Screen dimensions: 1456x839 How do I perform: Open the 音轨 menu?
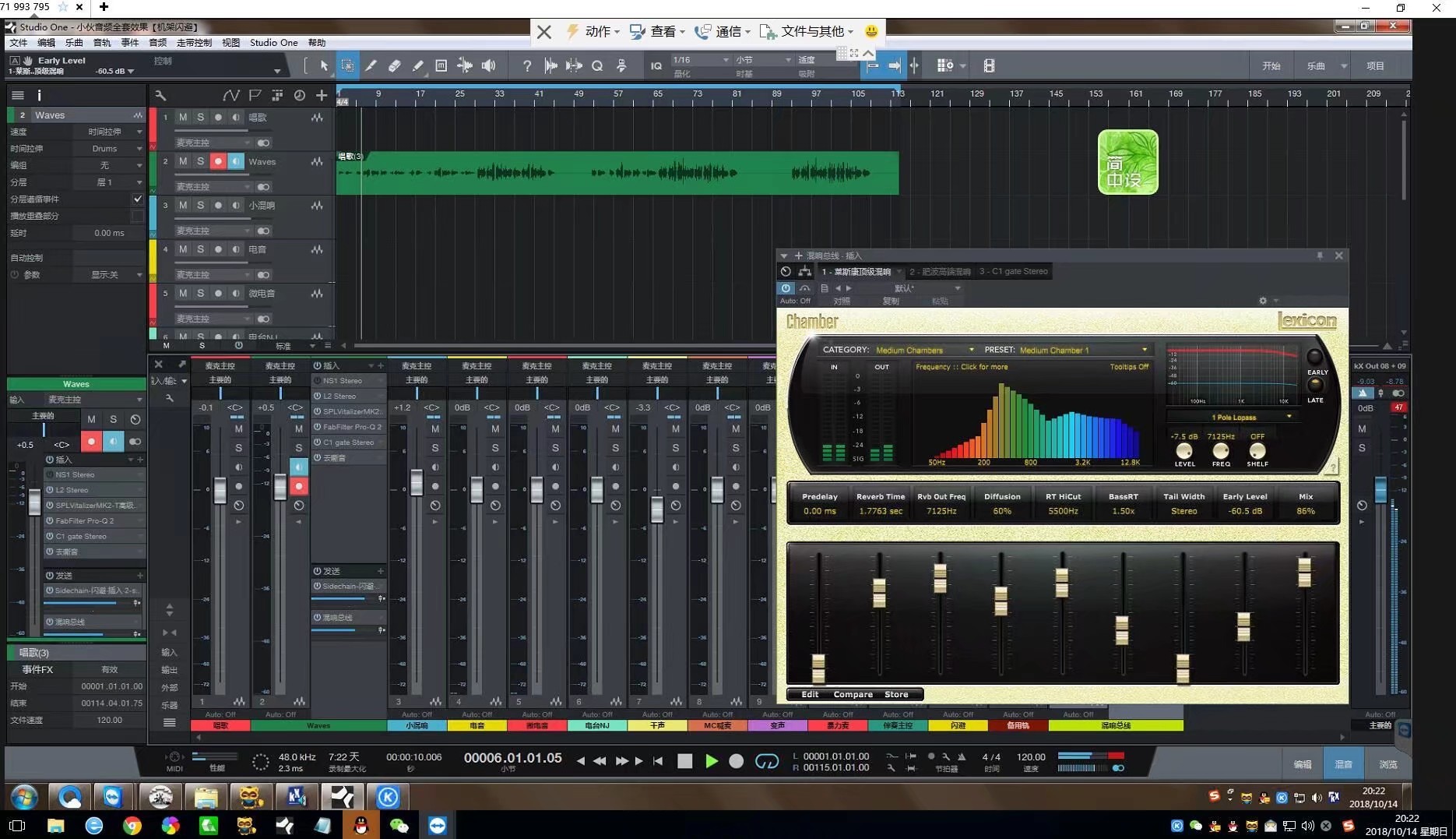tap(102, 43)
